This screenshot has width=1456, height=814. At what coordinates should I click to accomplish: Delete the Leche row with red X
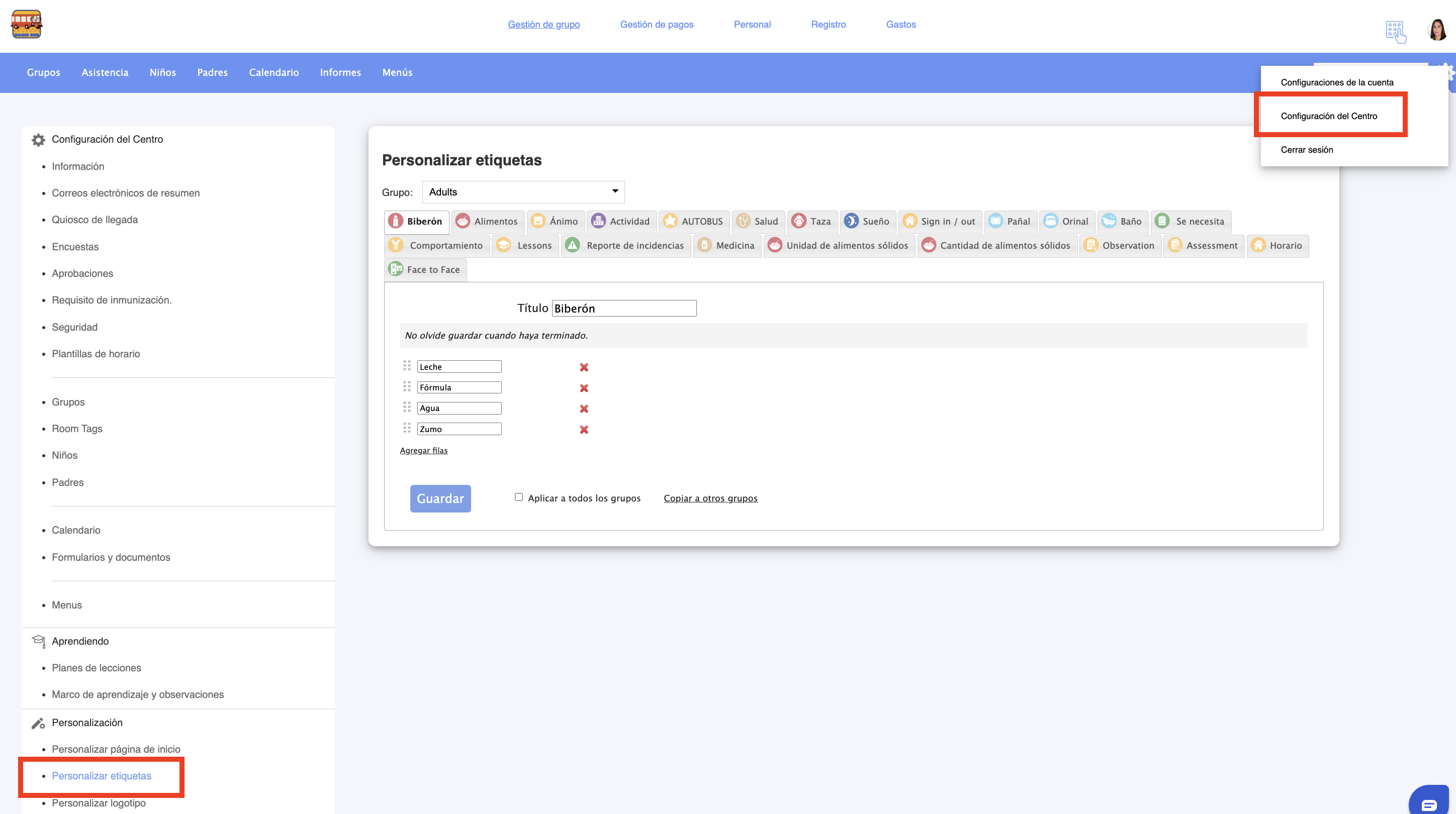click(x=584, y=367)
